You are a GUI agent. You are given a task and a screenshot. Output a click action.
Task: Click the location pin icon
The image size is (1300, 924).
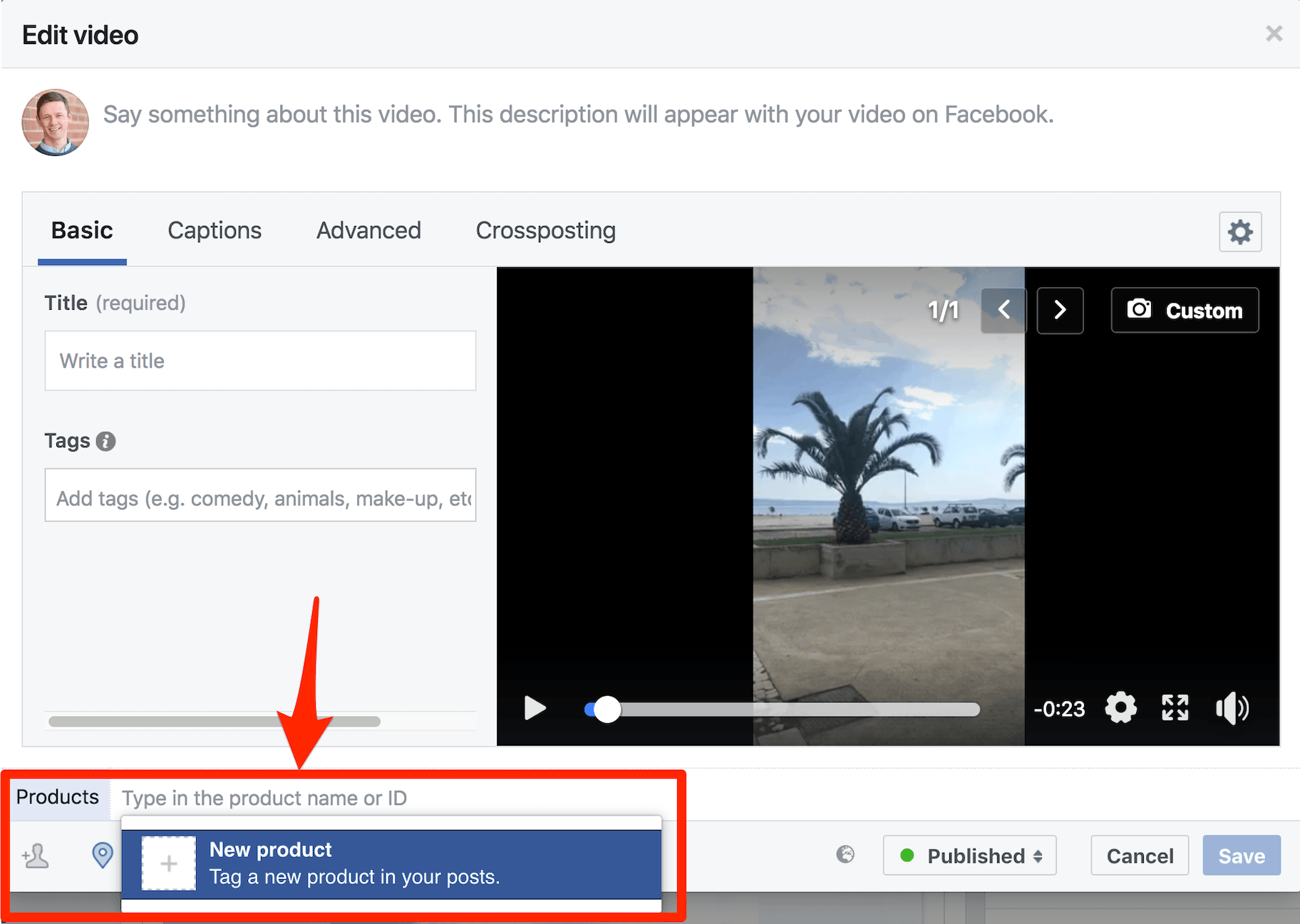tap(101, 856)
